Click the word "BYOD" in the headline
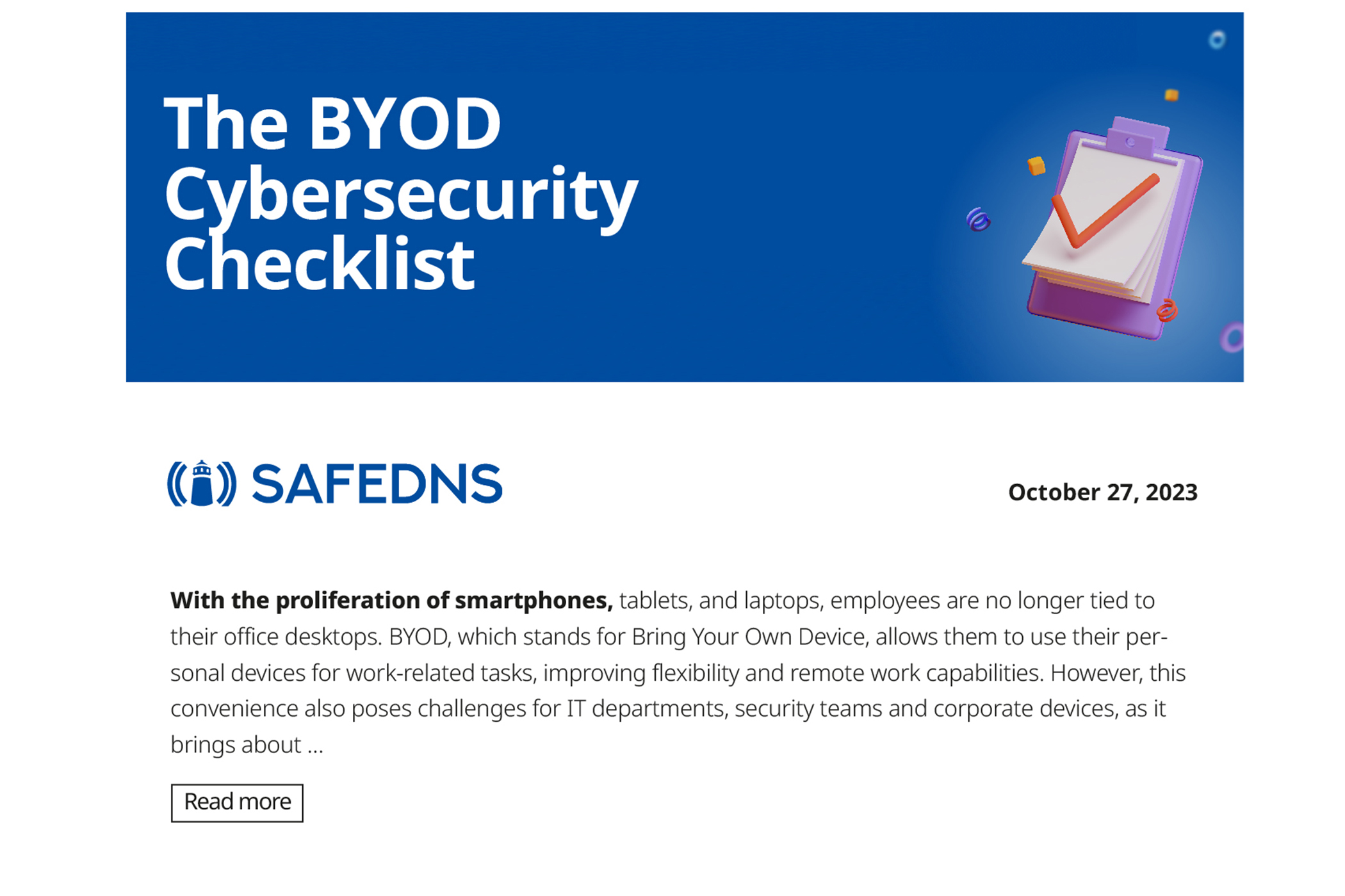Viewport: 1345px width, 896px height. click(x=404, y=123)
